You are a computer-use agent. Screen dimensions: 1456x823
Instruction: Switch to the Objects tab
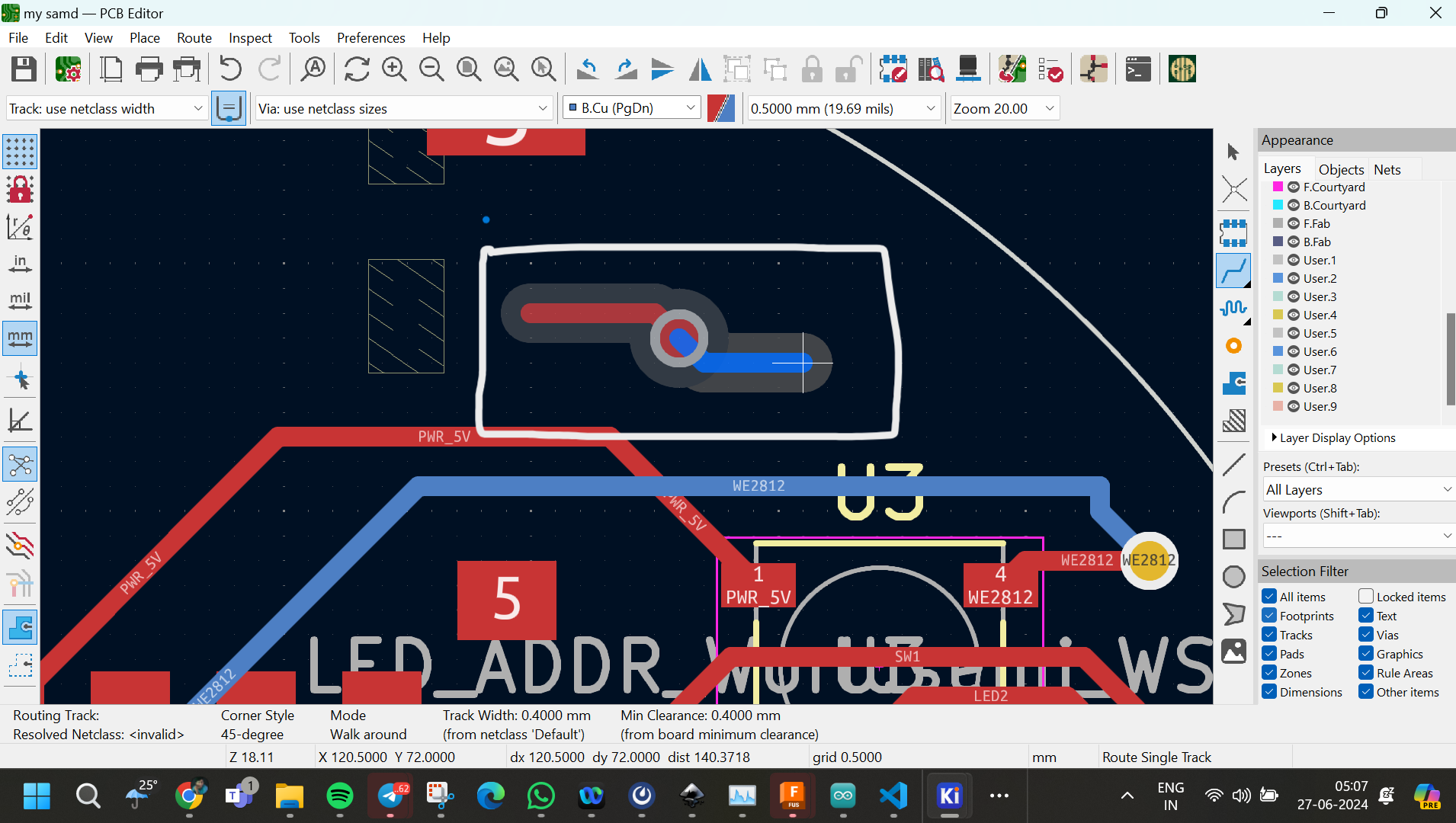coord(1341,169)
